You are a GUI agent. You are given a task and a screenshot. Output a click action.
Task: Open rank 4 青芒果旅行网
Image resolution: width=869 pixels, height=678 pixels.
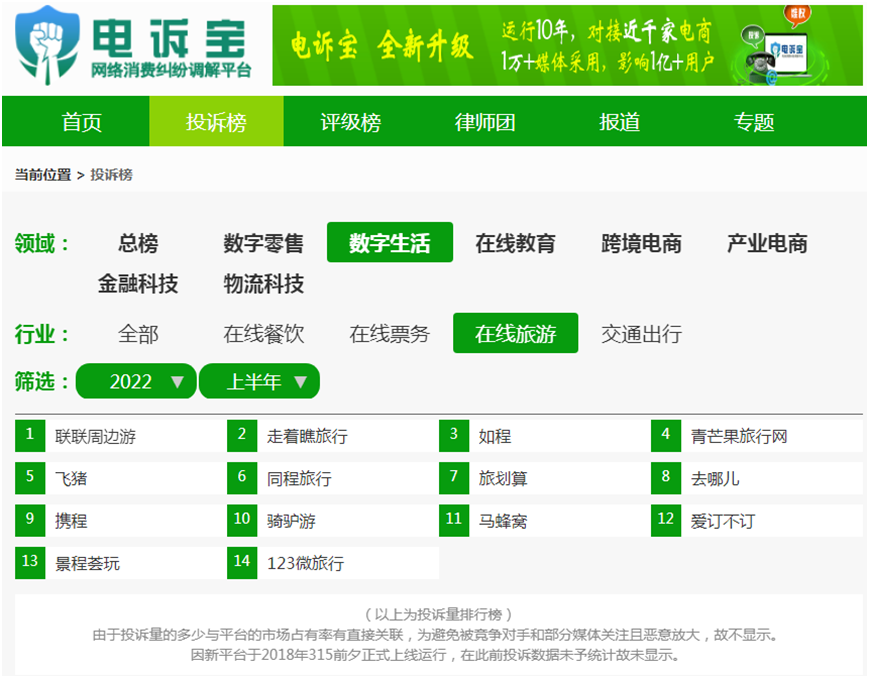[x=757, y=436]
